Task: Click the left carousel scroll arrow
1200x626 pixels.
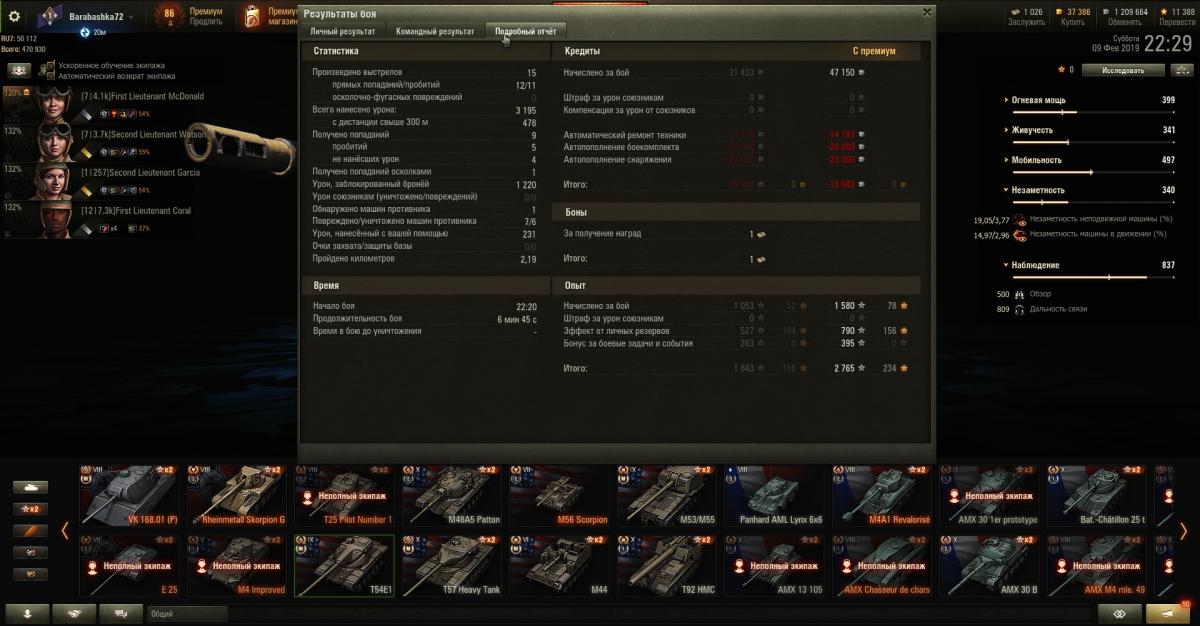Action: (x=65, y=530)
